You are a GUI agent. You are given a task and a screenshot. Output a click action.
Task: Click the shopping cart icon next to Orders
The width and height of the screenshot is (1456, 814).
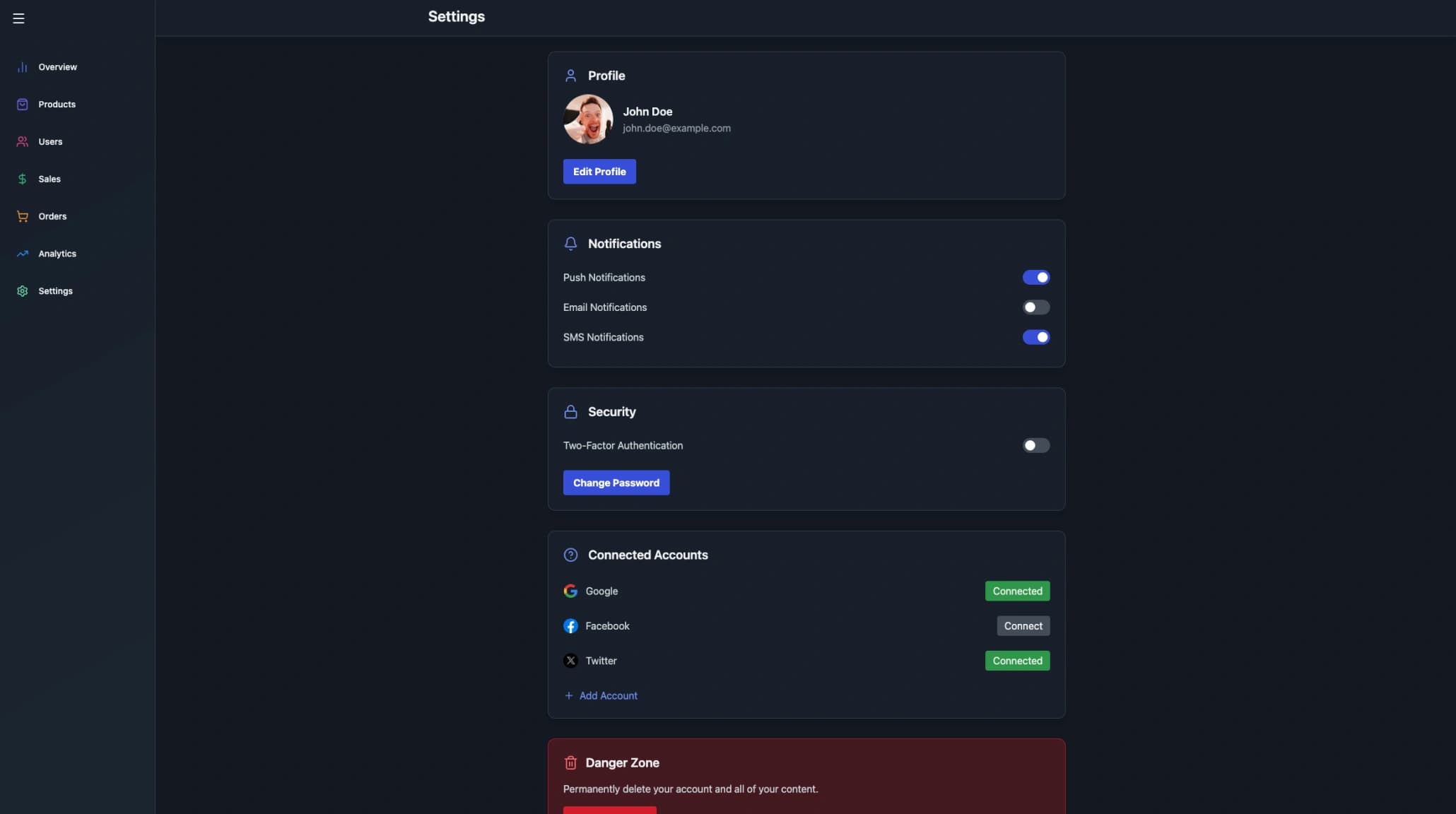22,216
